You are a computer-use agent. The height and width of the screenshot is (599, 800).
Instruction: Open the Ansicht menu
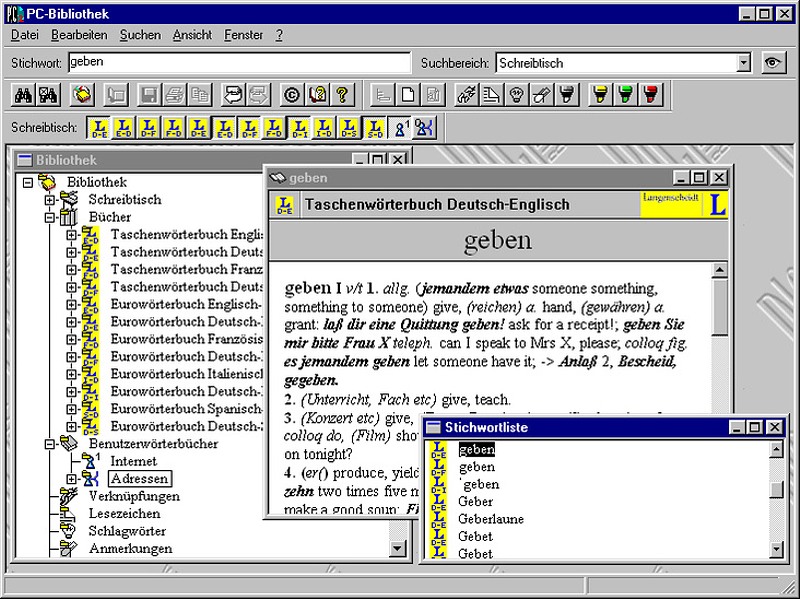pyautogui.click(x=192, y=35)
